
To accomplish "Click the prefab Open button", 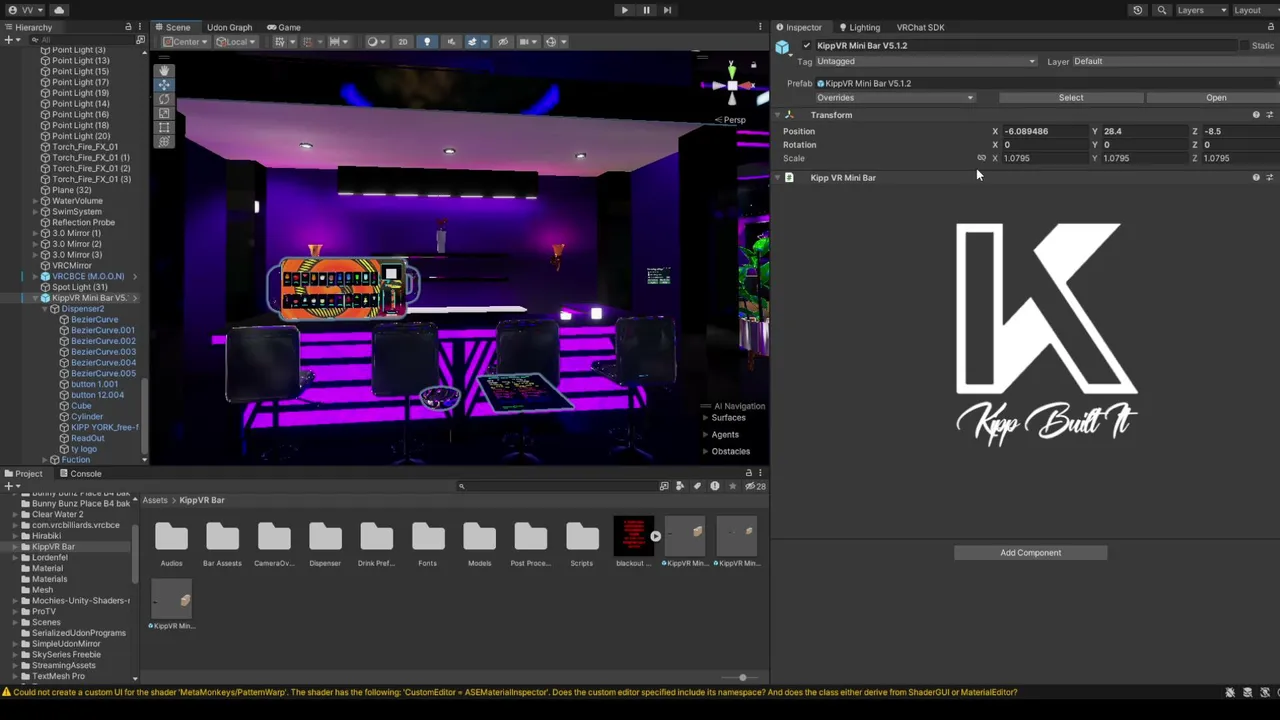I will click(1216, 98).
